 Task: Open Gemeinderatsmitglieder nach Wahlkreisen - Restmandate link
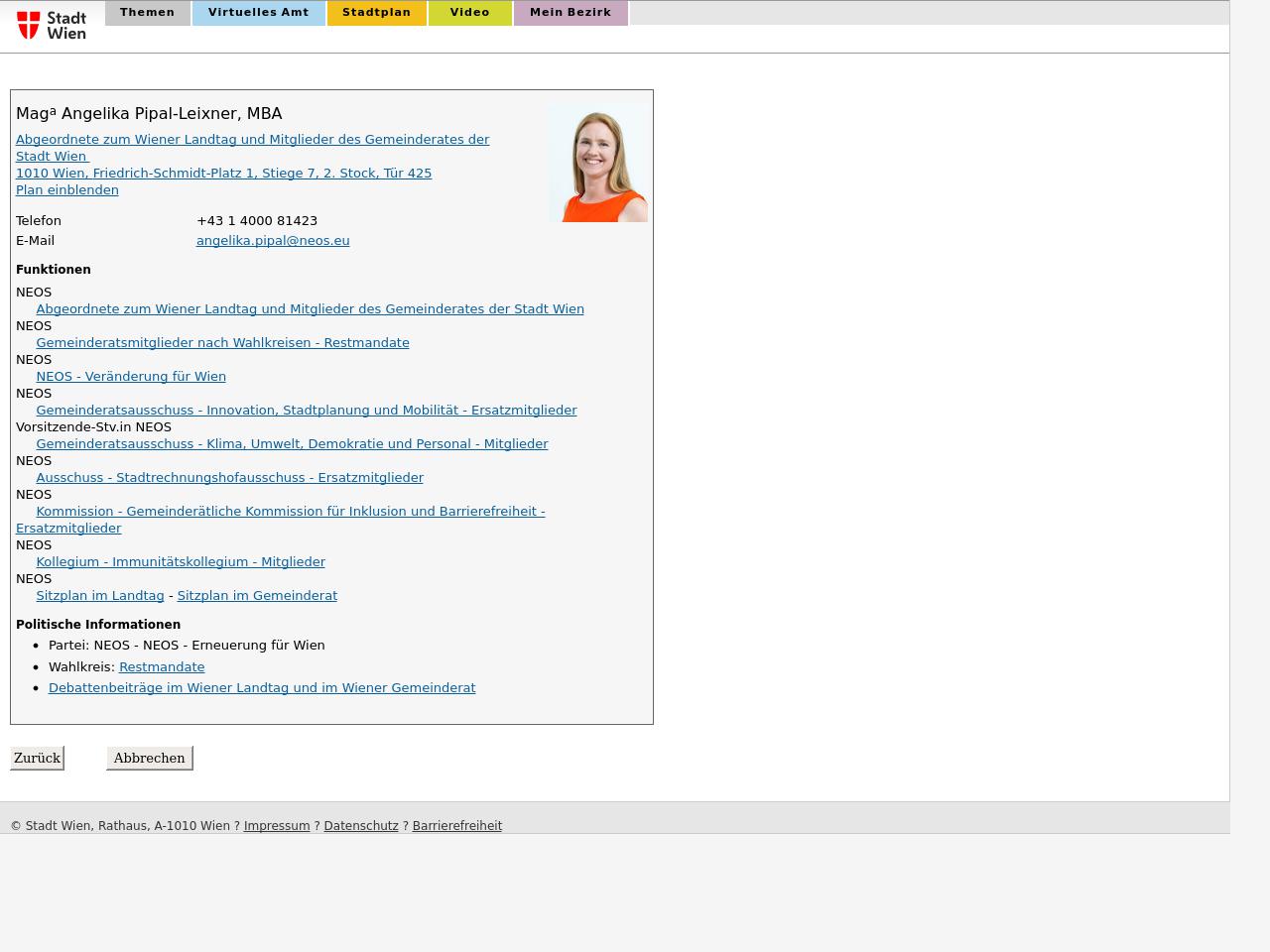(x=222, y=343)
